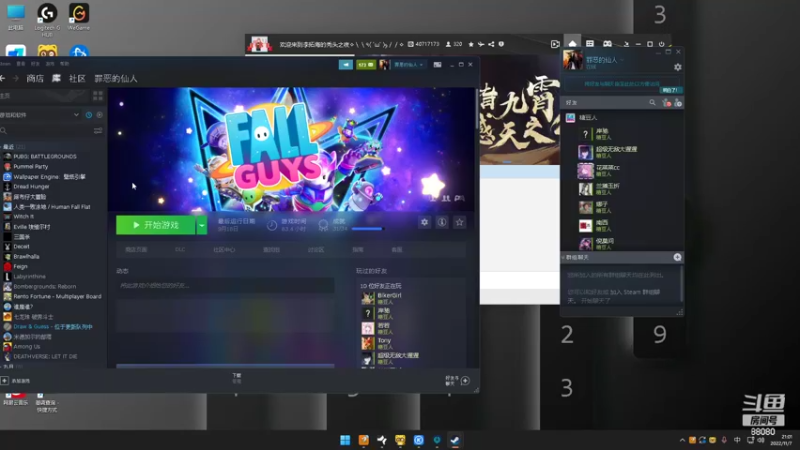Viewport: 800px width, 450px height.
Task: Search friends with the magnifier icon
Action: (x=652, y=103)
